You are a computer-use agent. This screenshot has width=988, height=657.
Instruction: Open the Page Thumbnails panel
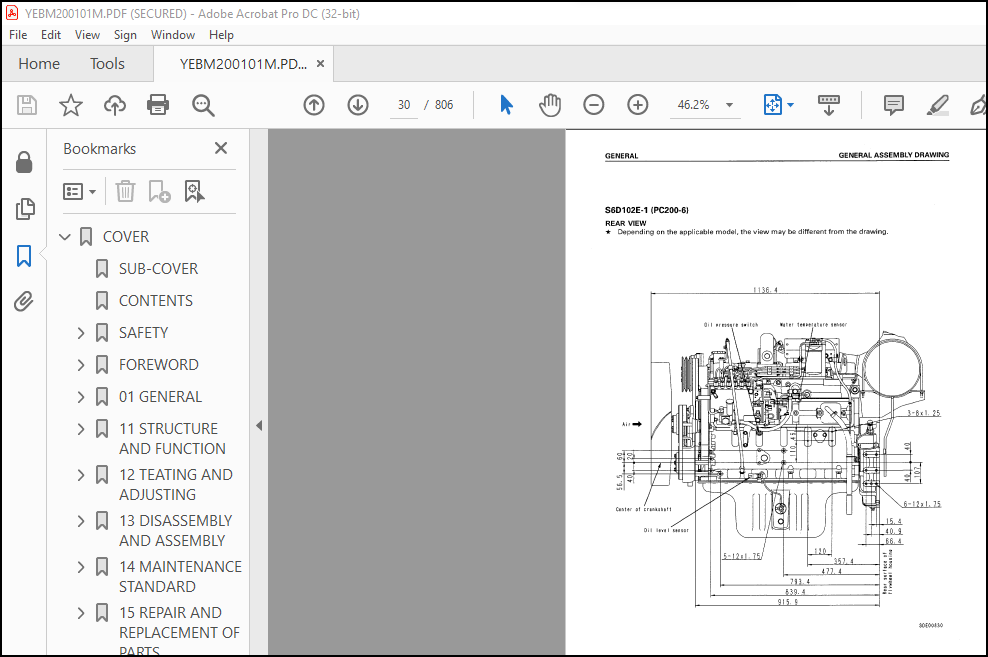(x=25, y=209)
